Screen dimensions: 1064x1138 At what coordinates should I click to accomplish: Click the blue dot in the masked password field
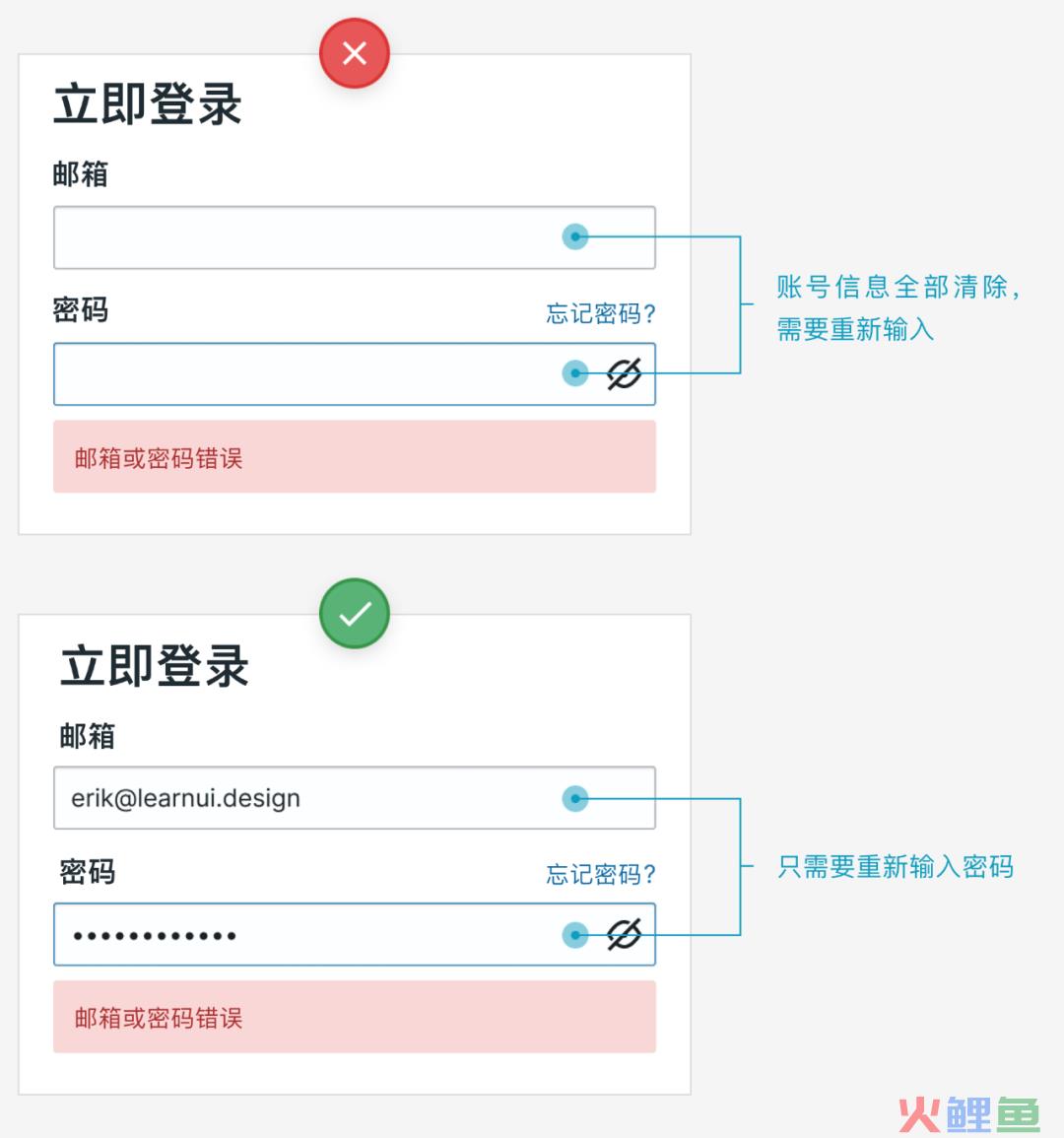coord(575,934)
